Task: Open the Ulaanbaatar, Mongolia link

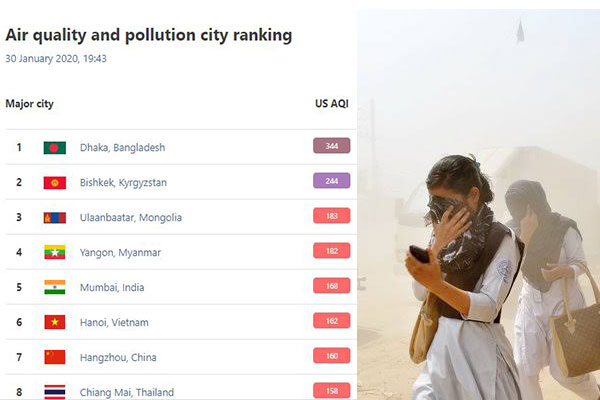Action: tap(130, 217)
